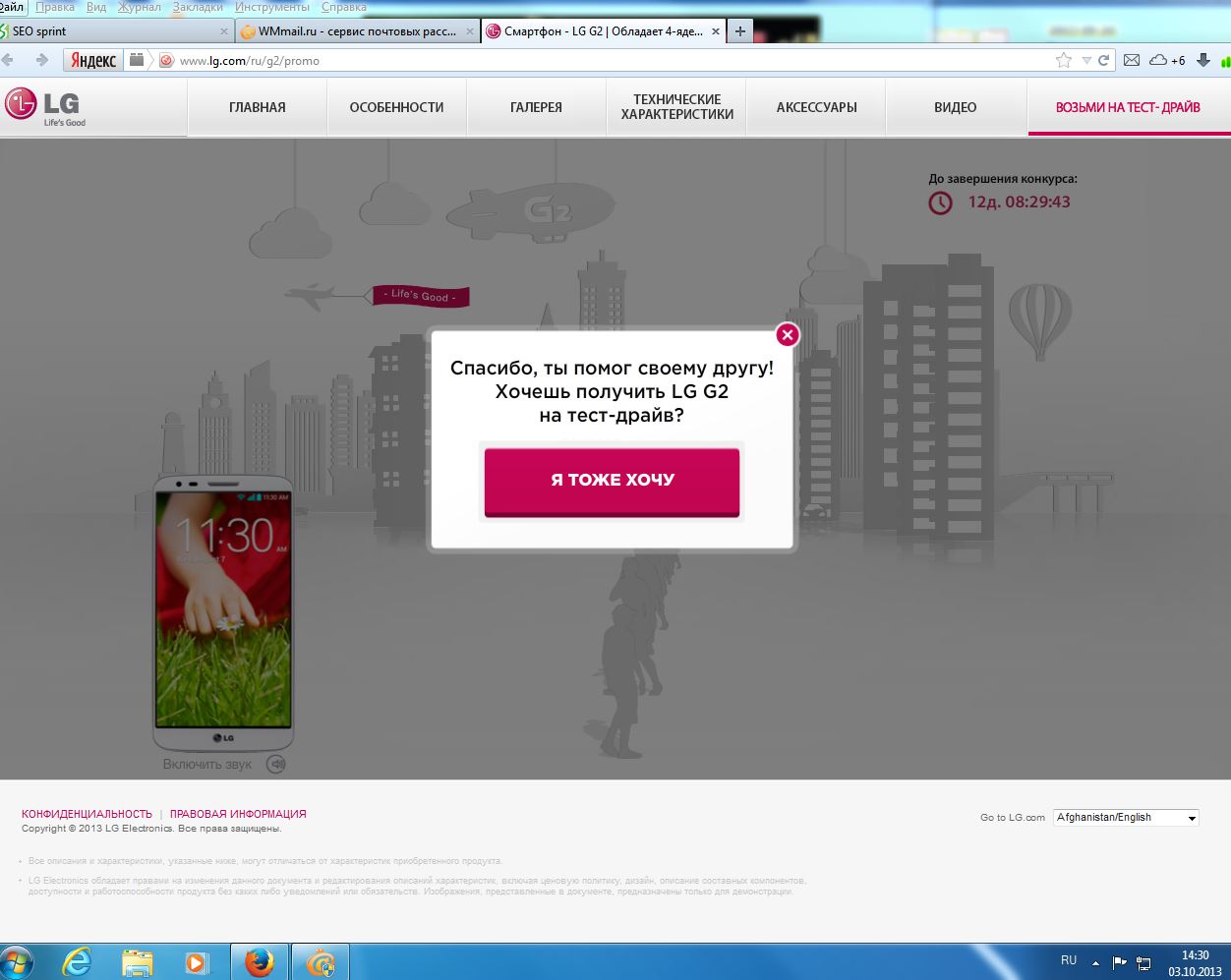This screenshot has height=980, width=1231.
Task: Show hidden system tray icons
Action: pyautogui.click(x=1095, y=963)
